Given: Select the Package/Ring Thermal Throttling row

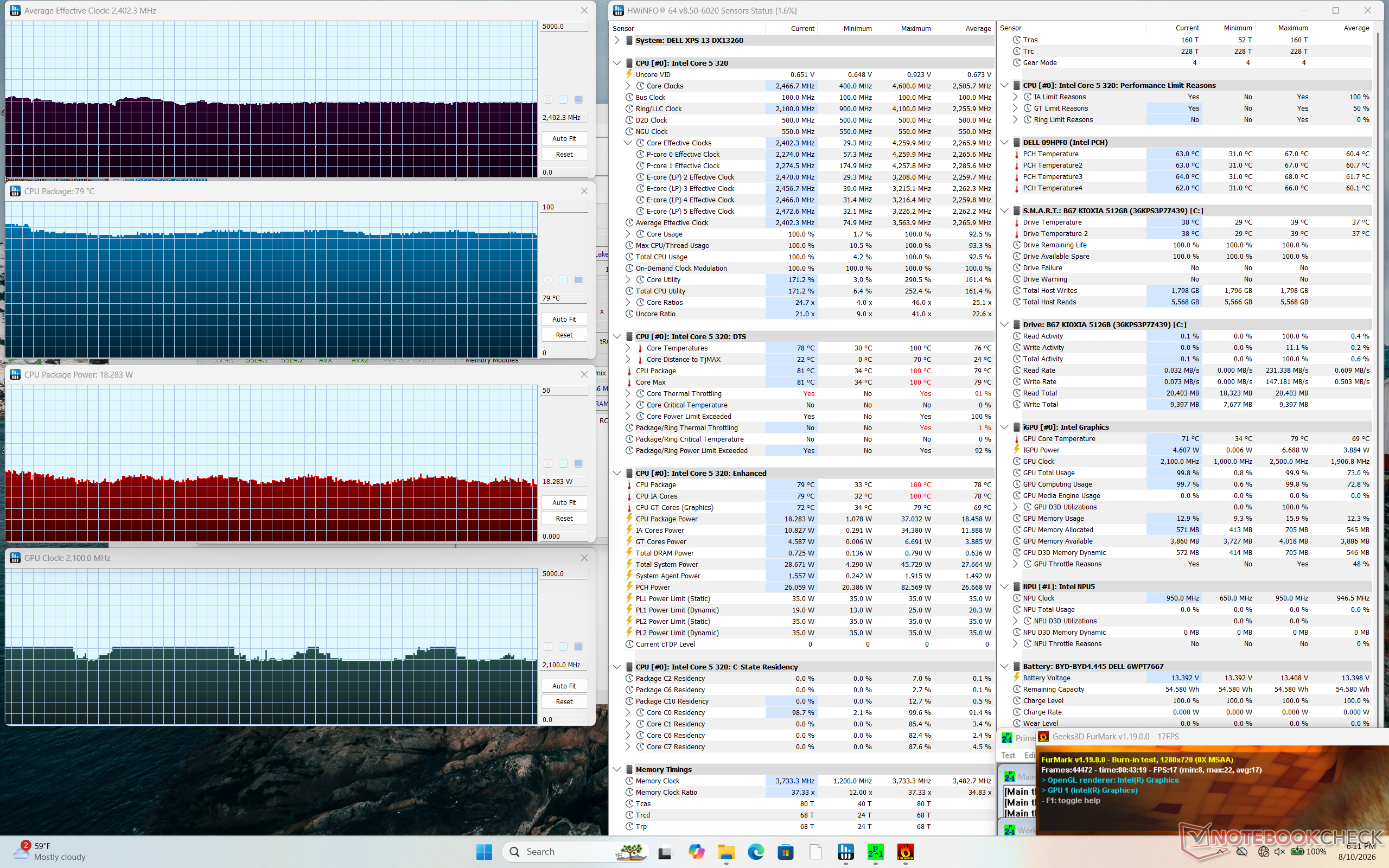Looking at the screenshot, I should (x=810, y=427).
